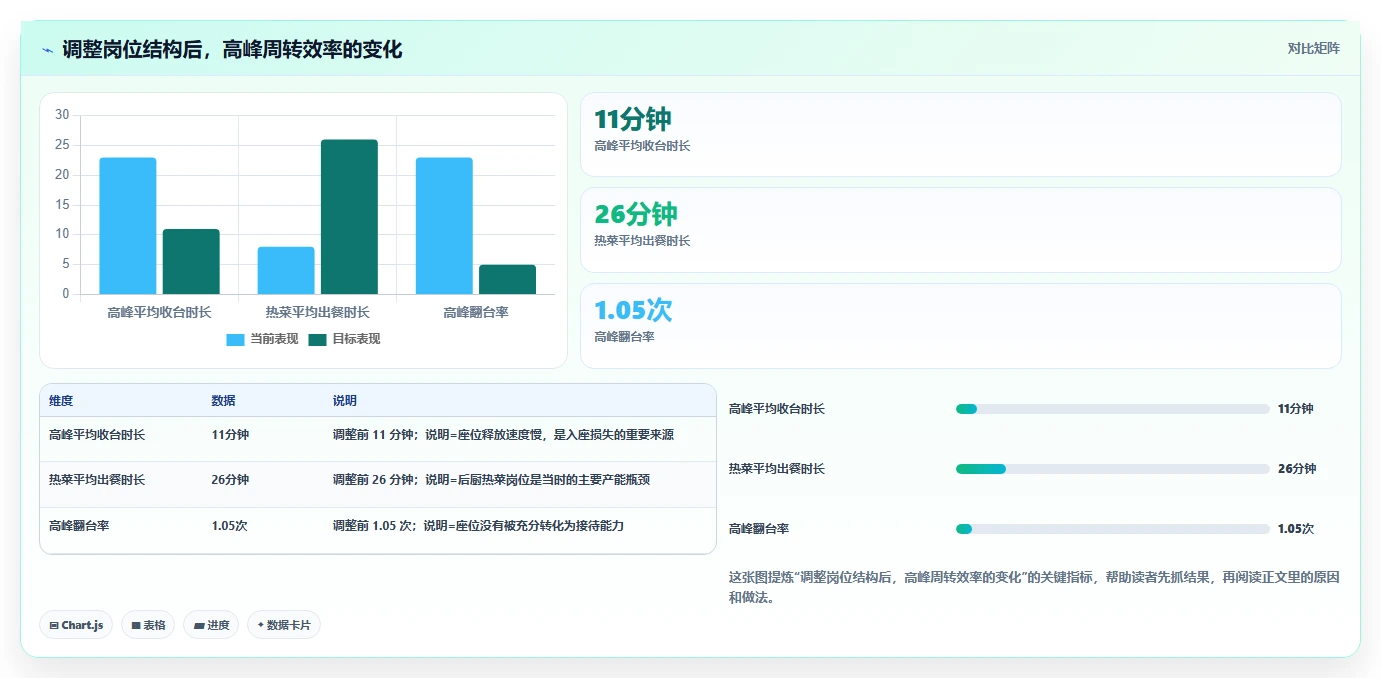Click the Chart.js tag chip

(77, 625)
